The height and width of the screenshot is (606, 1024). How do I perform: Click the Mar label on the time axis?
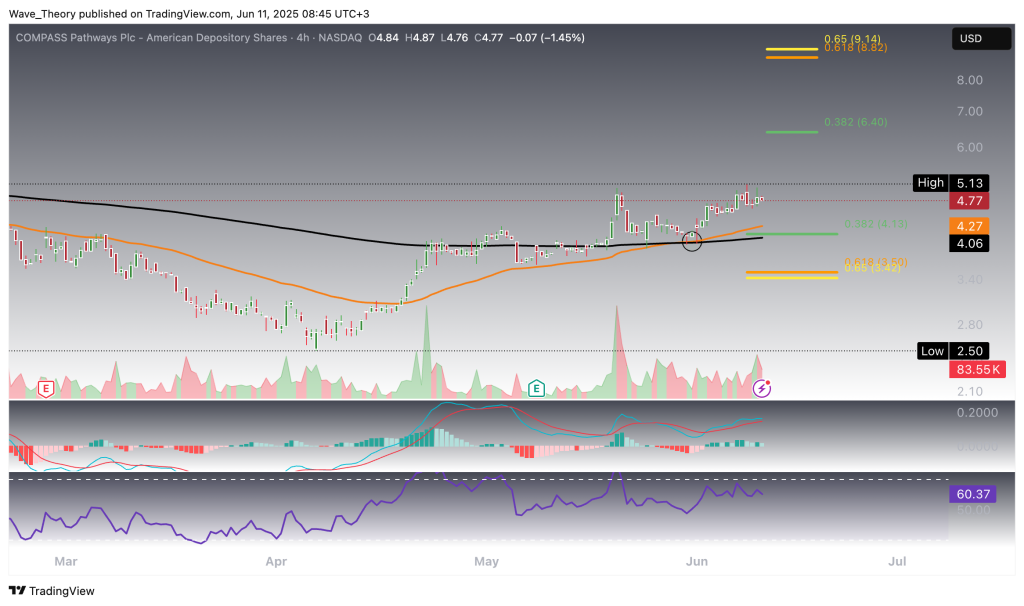[x=66, y=562]
